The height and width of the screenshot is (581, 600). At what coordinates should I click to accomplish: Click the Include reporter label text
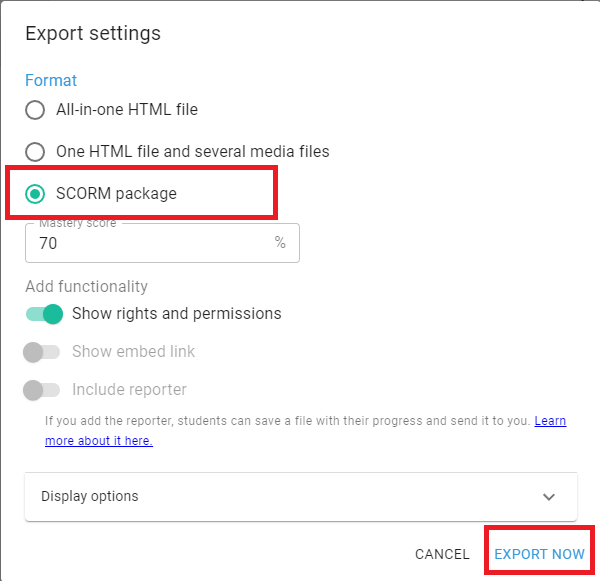click(129, 390)
